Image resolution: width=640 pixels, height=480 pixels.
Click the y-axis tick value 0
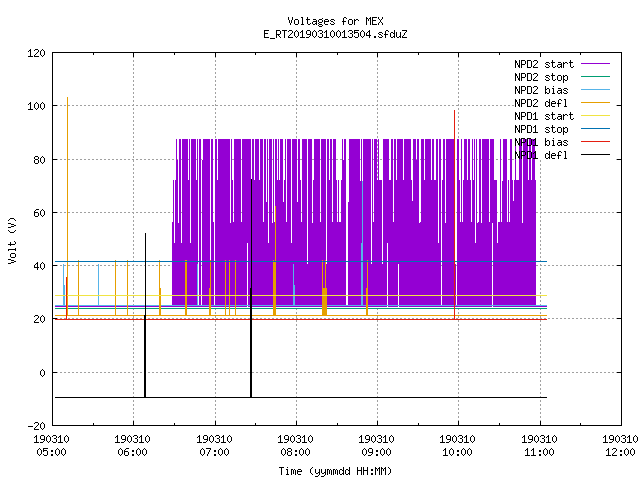click(42, 373)
